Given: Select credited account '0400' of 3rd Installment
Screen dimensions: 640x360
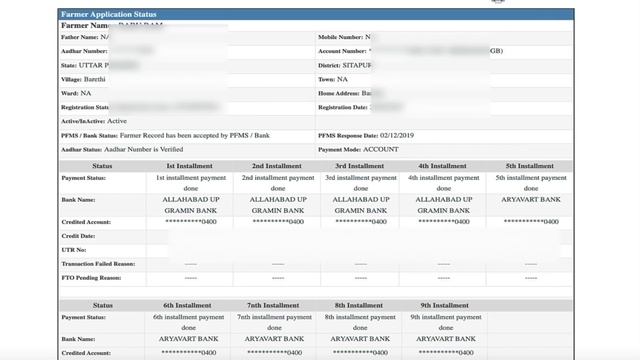Looking at the screenshot, I should [361, 222].
